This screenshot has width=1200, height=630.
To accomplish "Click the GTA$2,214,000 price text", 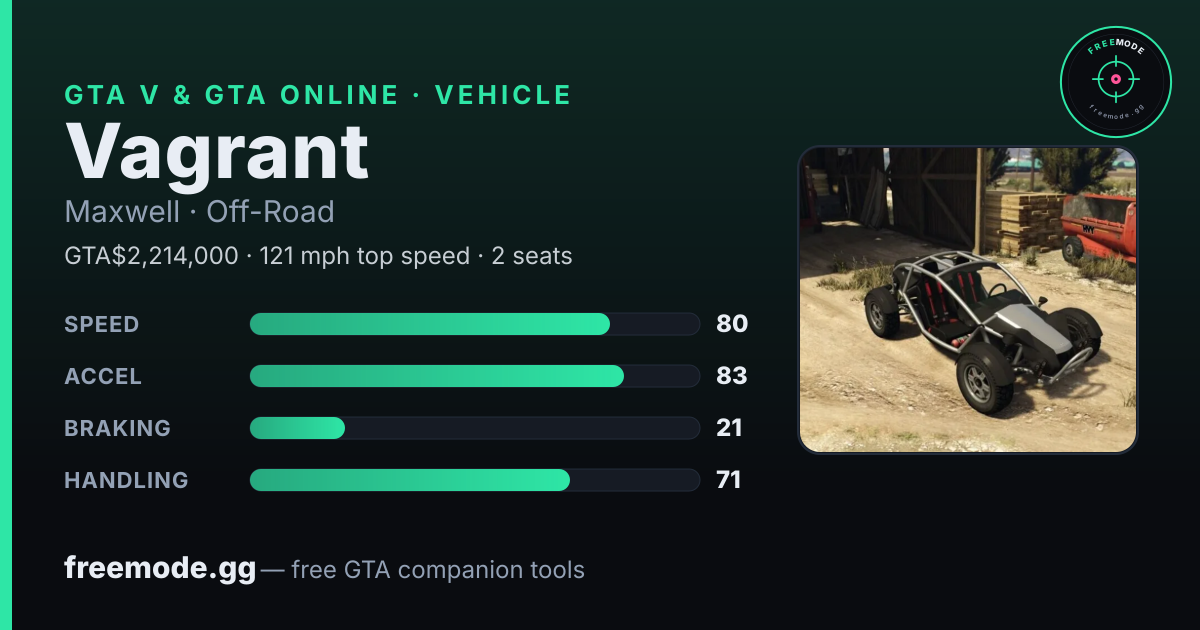I will coord(151,256).
